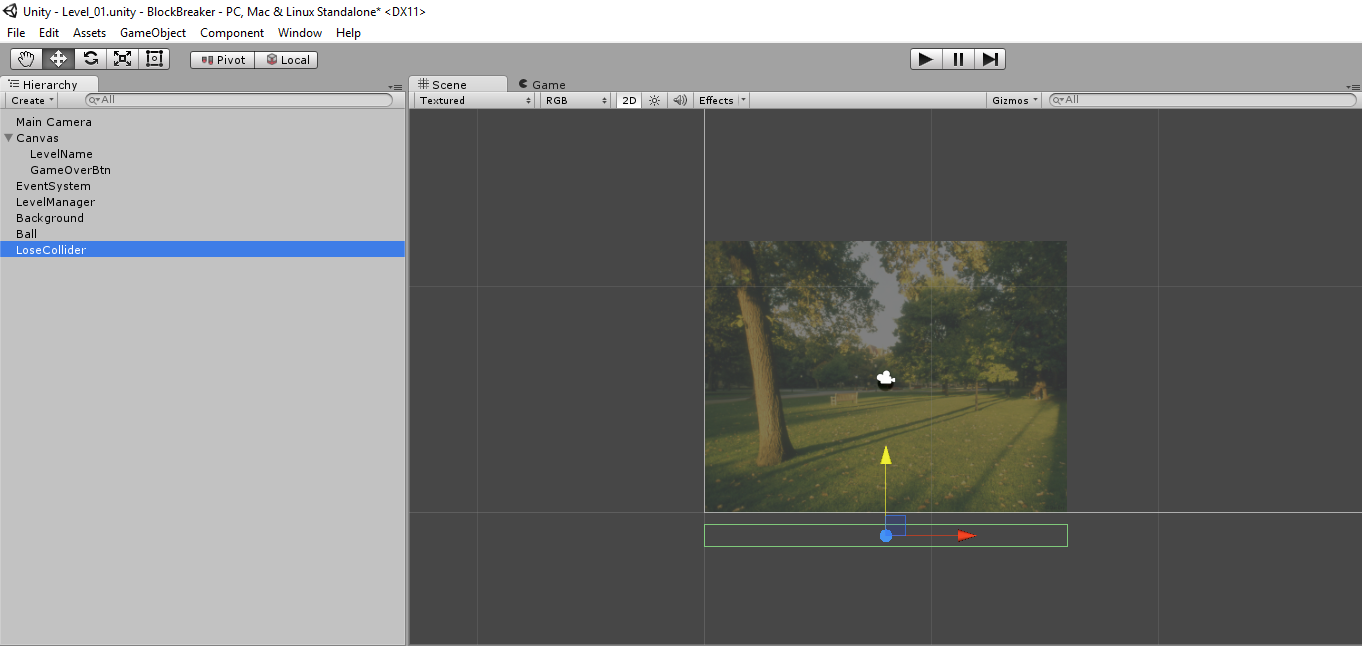
Task: Click the Hierarchy search field
Action: [x=240, y=100]
